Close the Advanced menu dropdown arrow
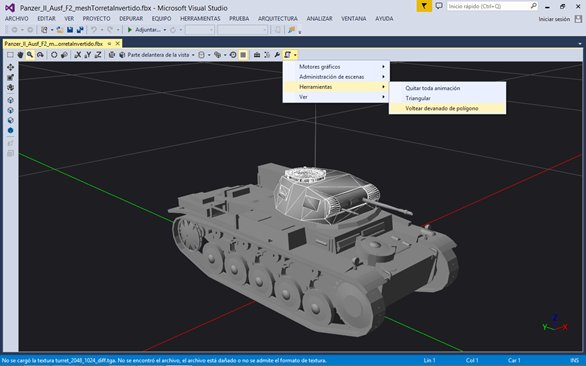Screen dimensions: 586x366 pyautogui.click(x=295, y=55)
